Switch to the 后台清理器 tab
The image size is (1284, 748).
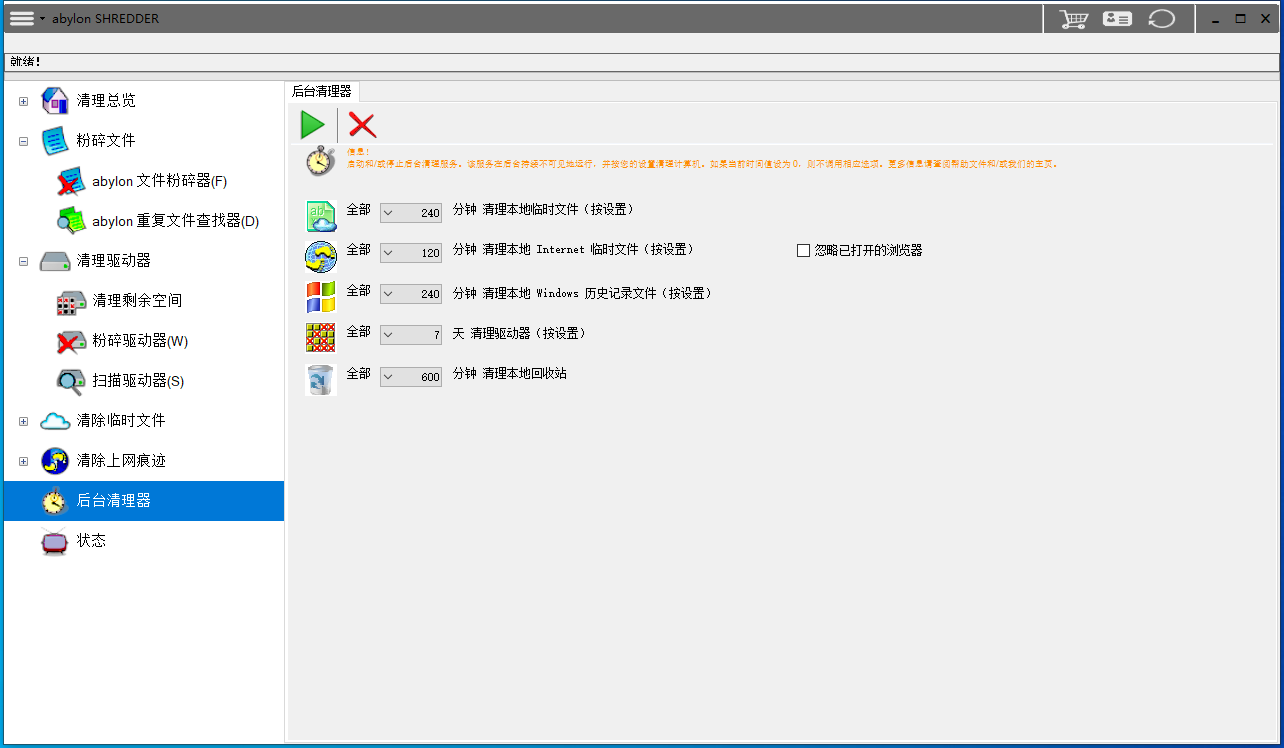tap(321, 91)
